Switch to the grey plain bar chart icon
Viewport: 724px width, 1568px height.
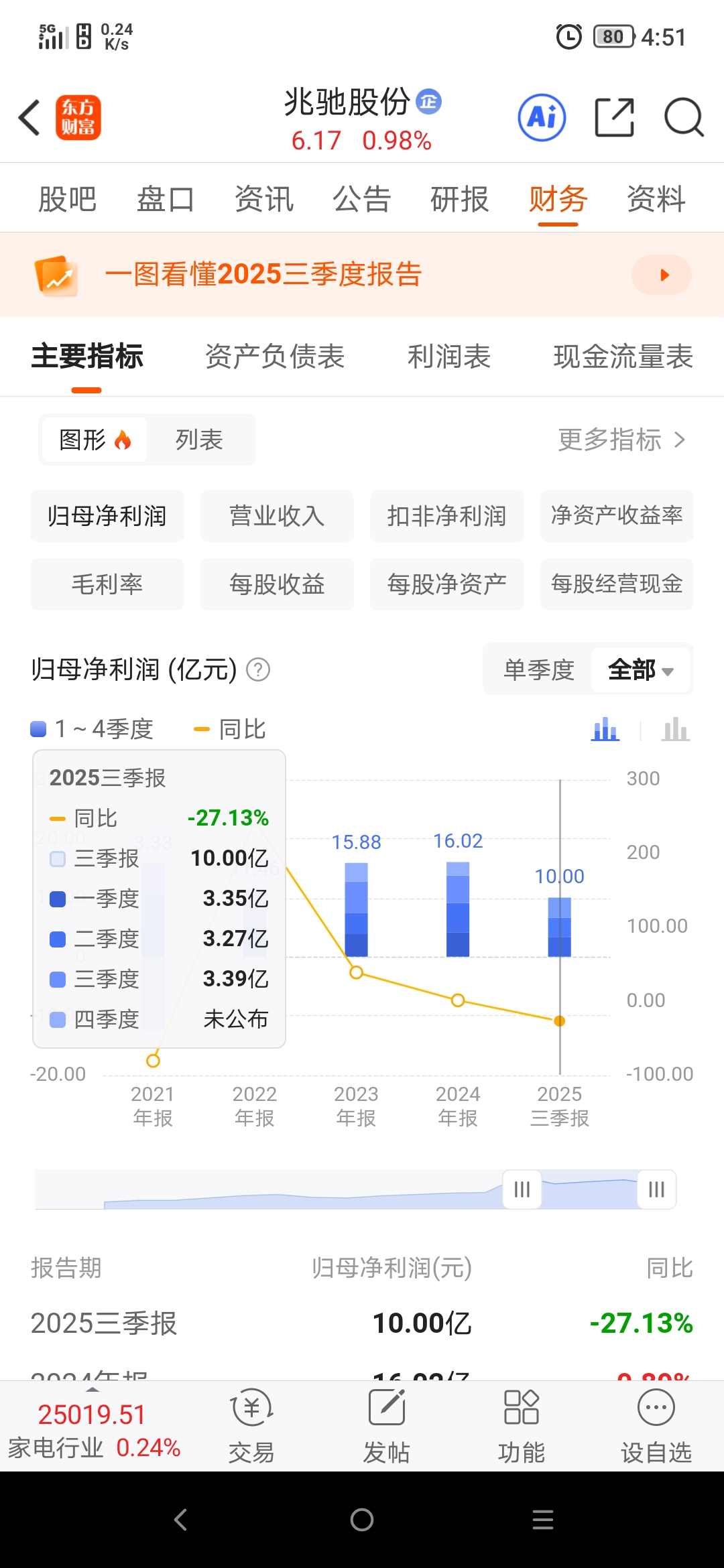(676, 729)
